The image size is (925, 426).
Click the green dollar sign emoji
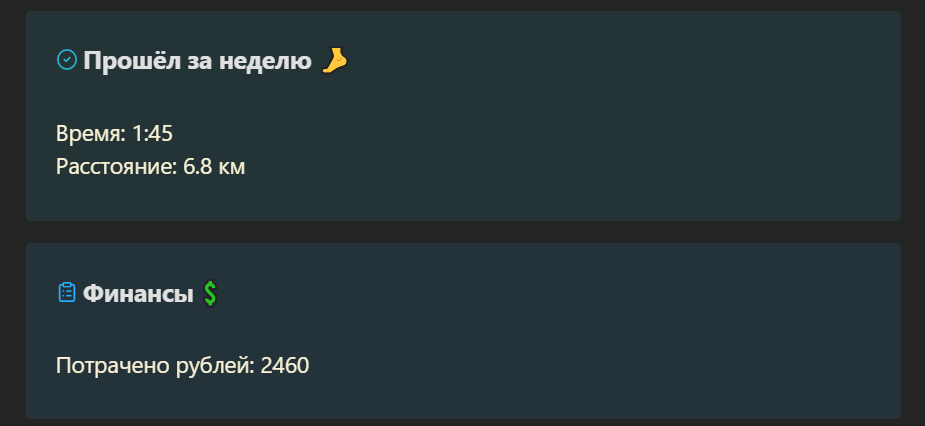(x=210, y=293)
